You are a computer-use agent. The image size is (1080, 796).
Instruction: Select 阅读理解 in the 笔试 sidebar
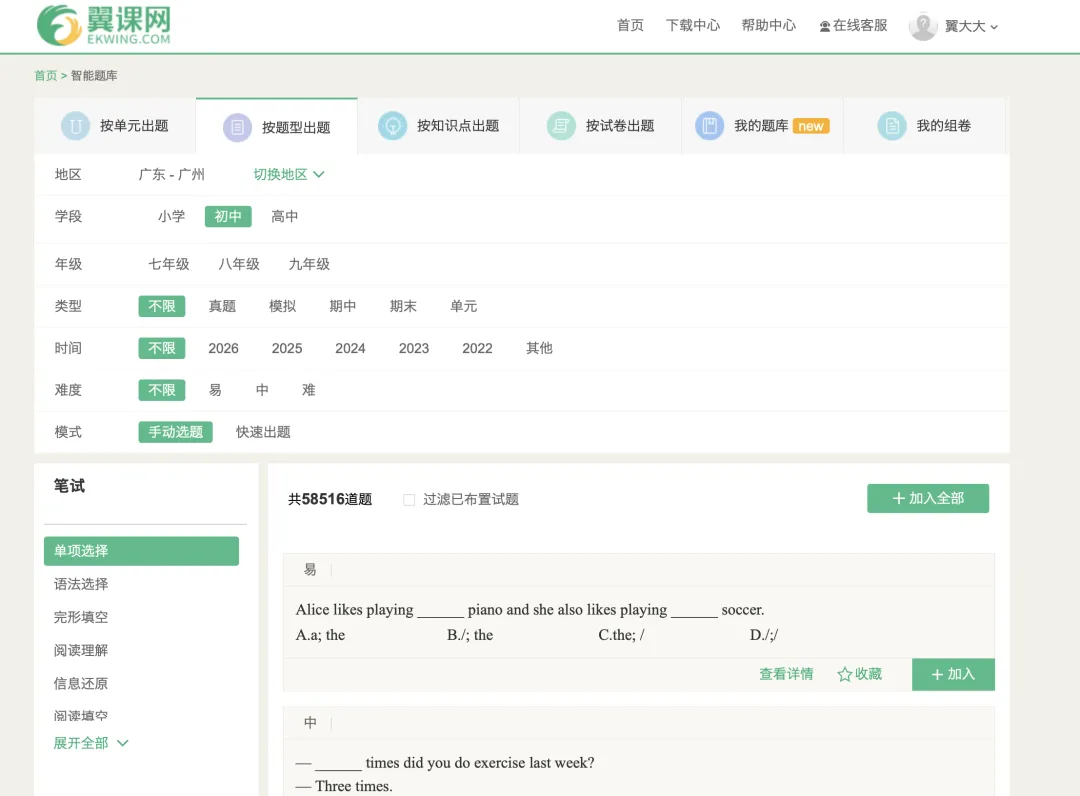(80, 650)
